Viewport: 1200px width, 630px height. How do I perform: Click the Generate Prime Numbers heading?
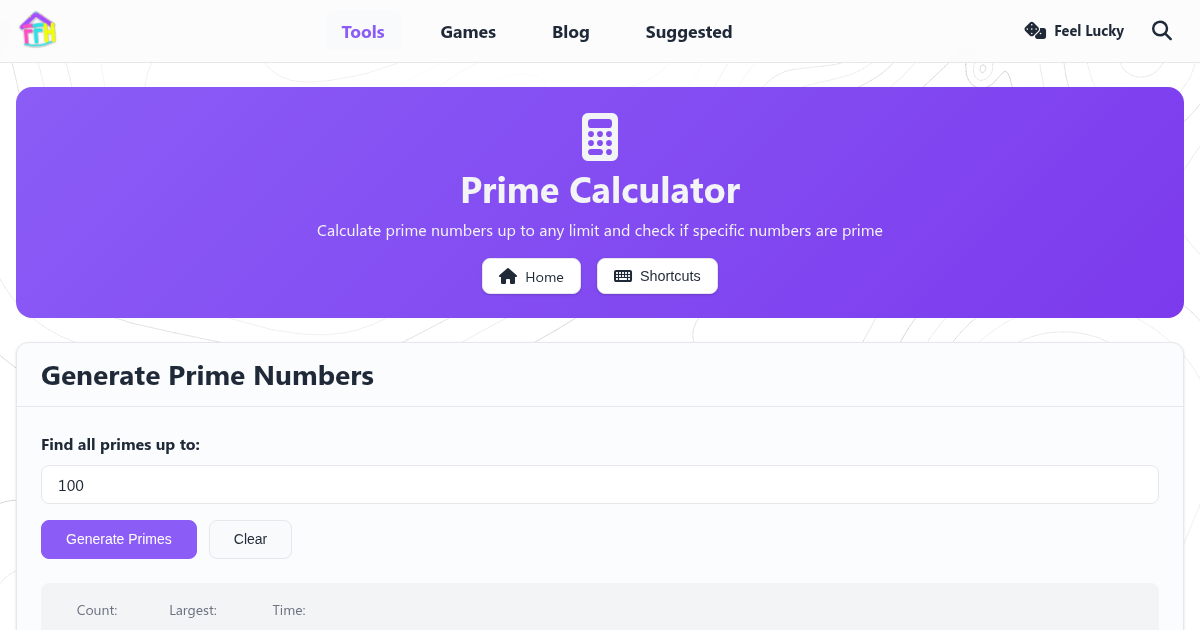(x=207, y=376)
